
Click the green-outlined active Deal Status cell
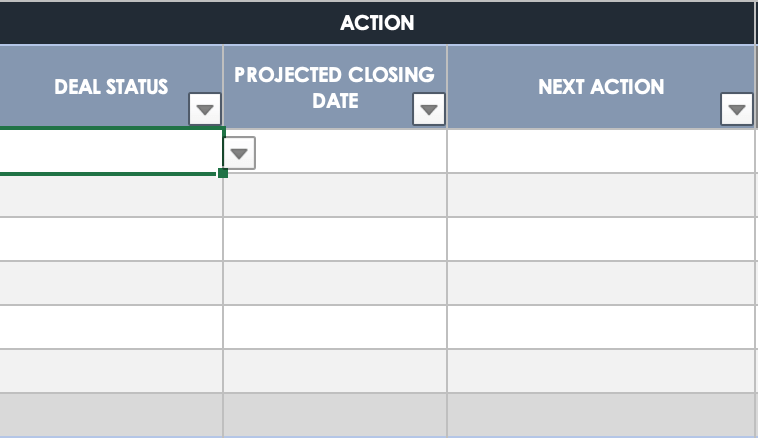(110, 151)
